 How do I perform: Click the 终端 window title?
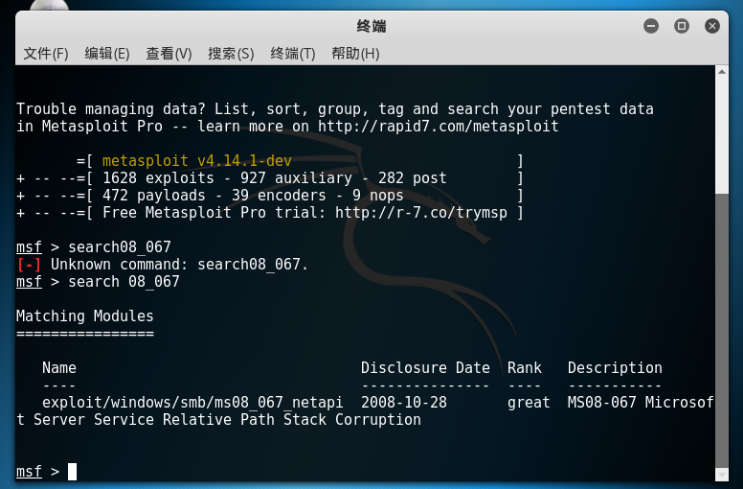pos(372,26)
